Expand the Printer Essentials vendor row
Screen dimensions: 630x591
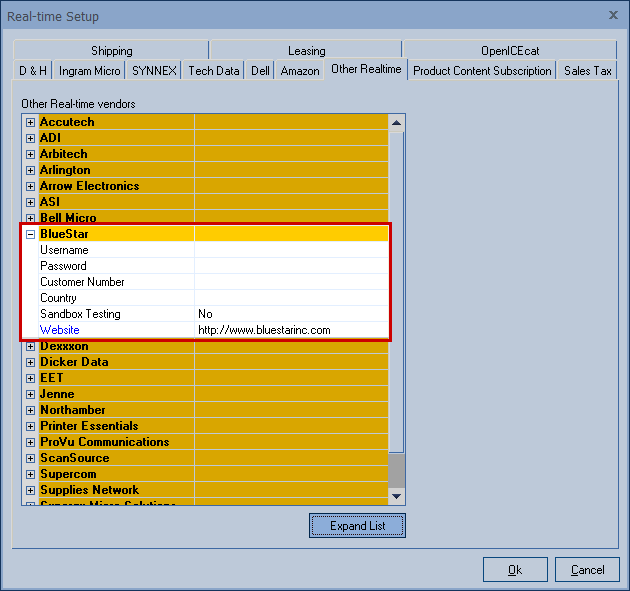pyautogui.click(x=31, y=426)
